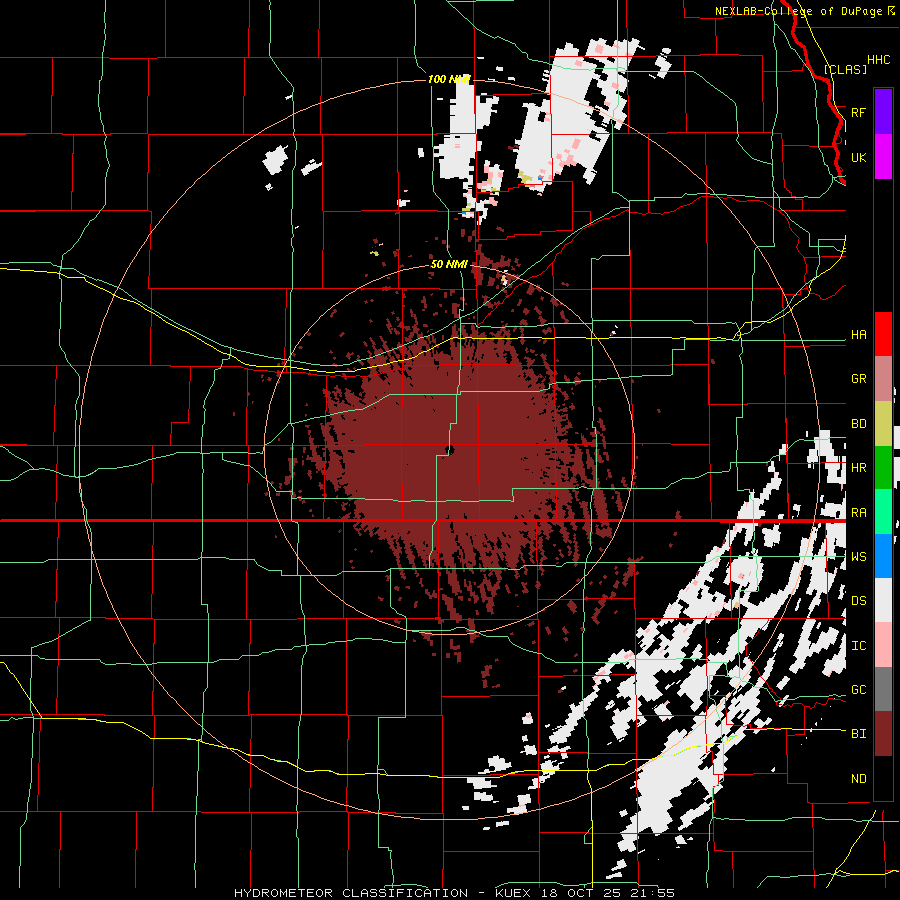
Task: Click the [CLAS] legend header text
Action: pyautogui.click(x=845, y=69)
